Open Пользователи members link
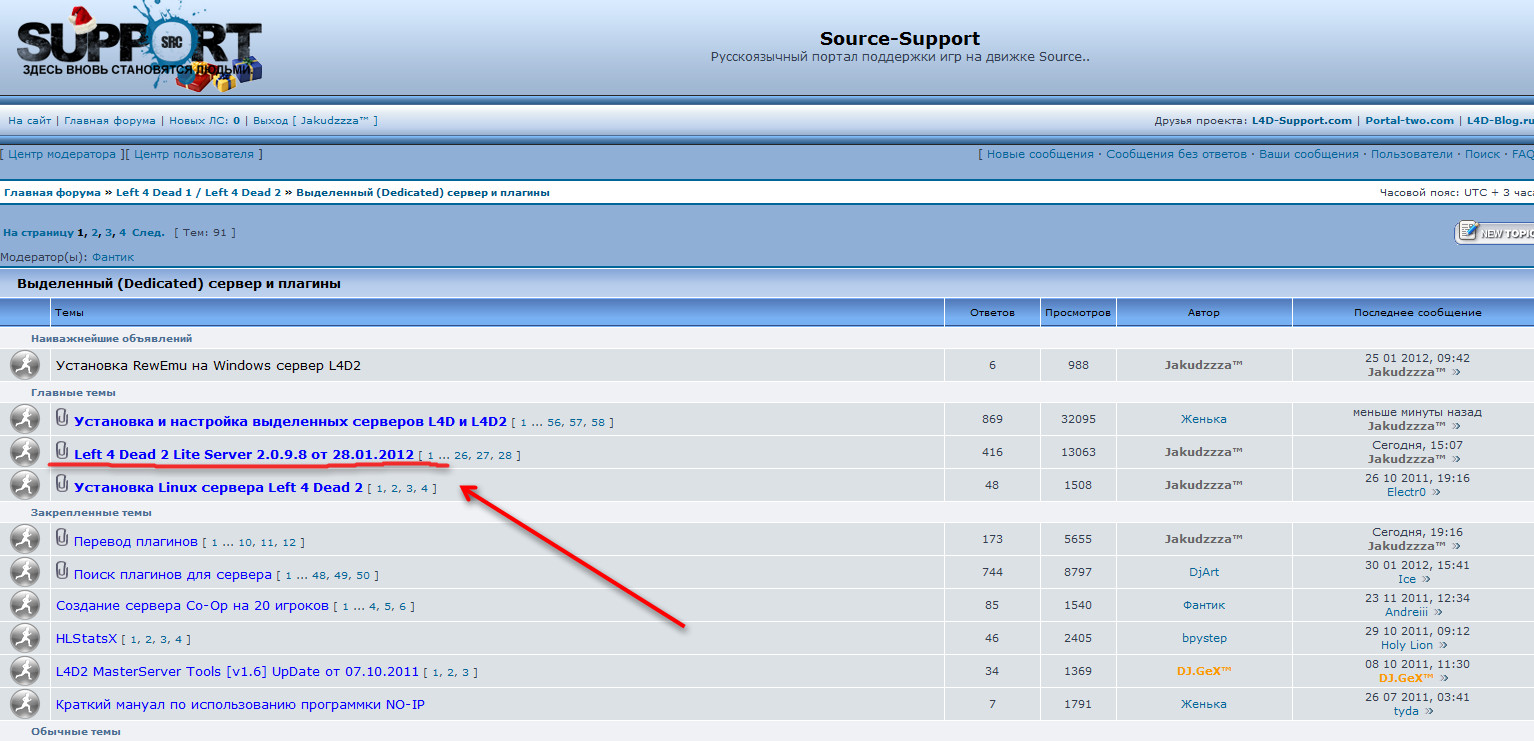 pyautogui.click(x=1411, y=154)
